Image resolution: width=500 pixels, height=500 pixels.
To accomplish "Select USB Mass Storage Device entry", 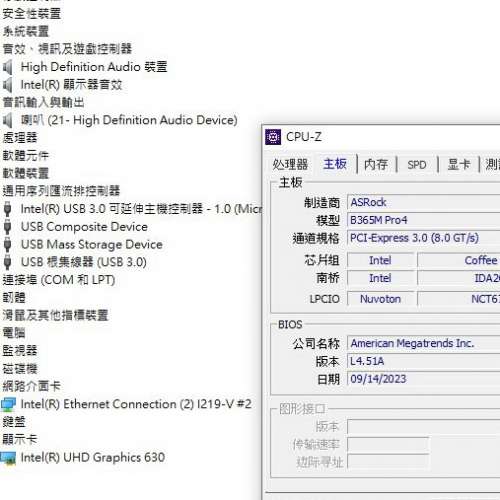I will coord(92,244).
